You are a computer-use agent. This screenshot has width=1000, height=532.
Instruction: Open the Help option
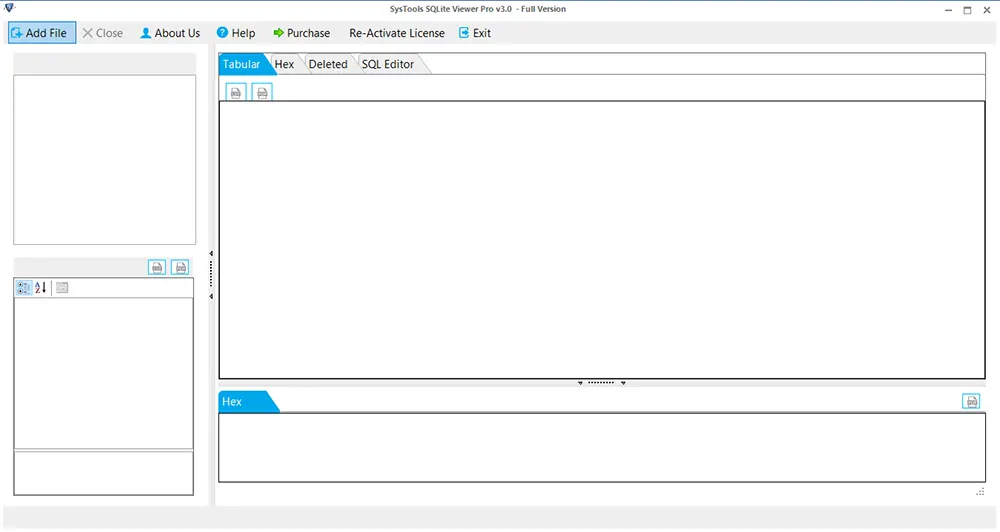(x=236, y=33)
